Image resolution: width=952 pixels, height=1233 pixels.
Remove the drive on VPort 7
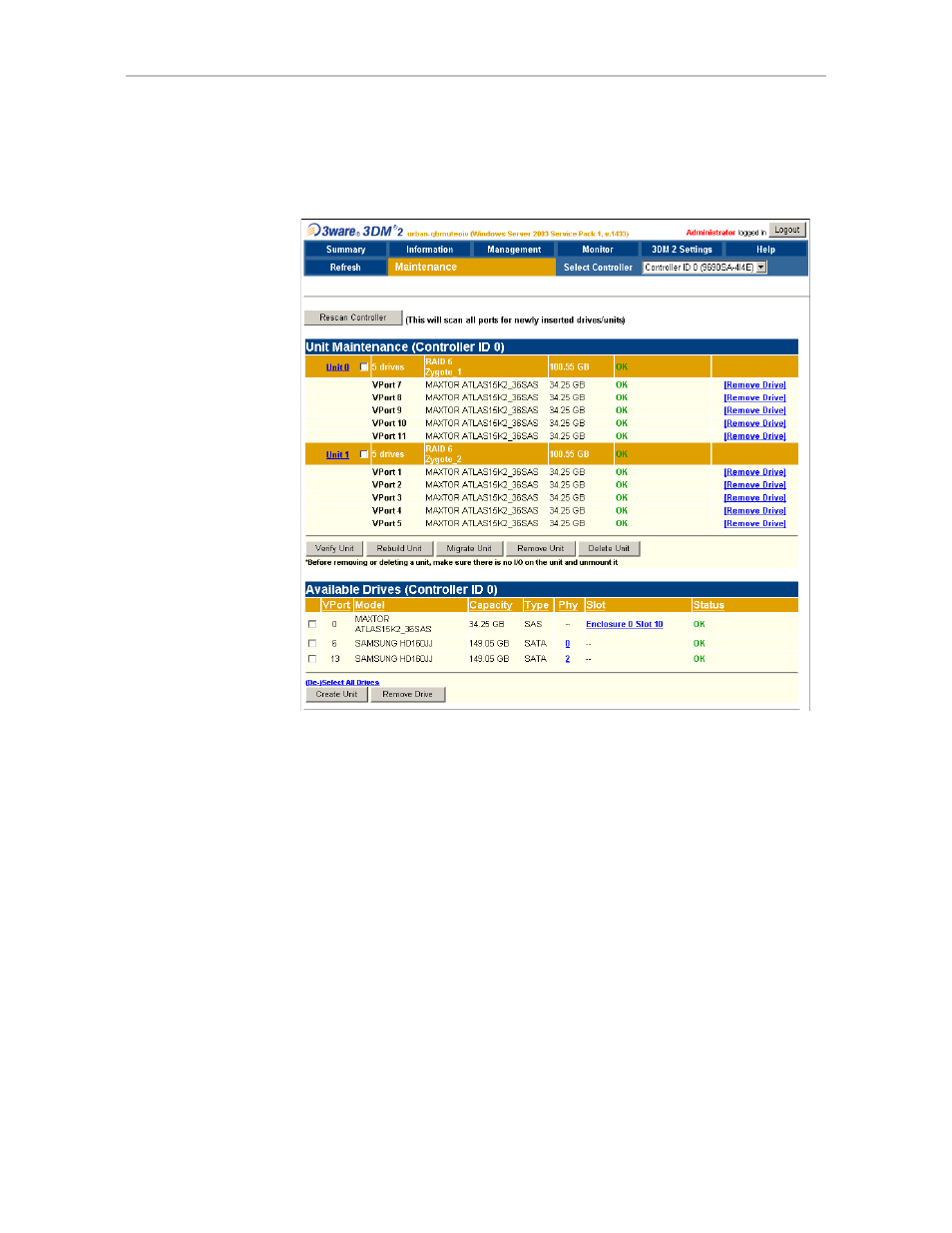coord(754,385)
